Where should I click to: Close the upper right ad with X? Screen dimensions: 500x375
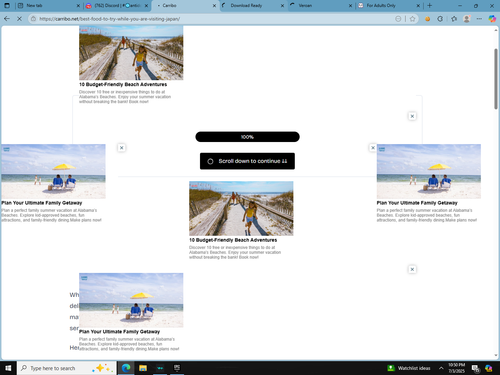point(412,116)
